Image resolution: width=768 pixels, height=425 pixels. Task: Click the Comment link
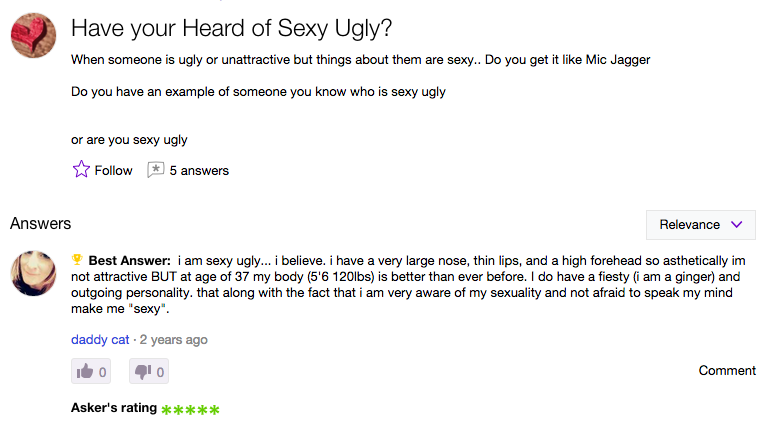[727, 371]
